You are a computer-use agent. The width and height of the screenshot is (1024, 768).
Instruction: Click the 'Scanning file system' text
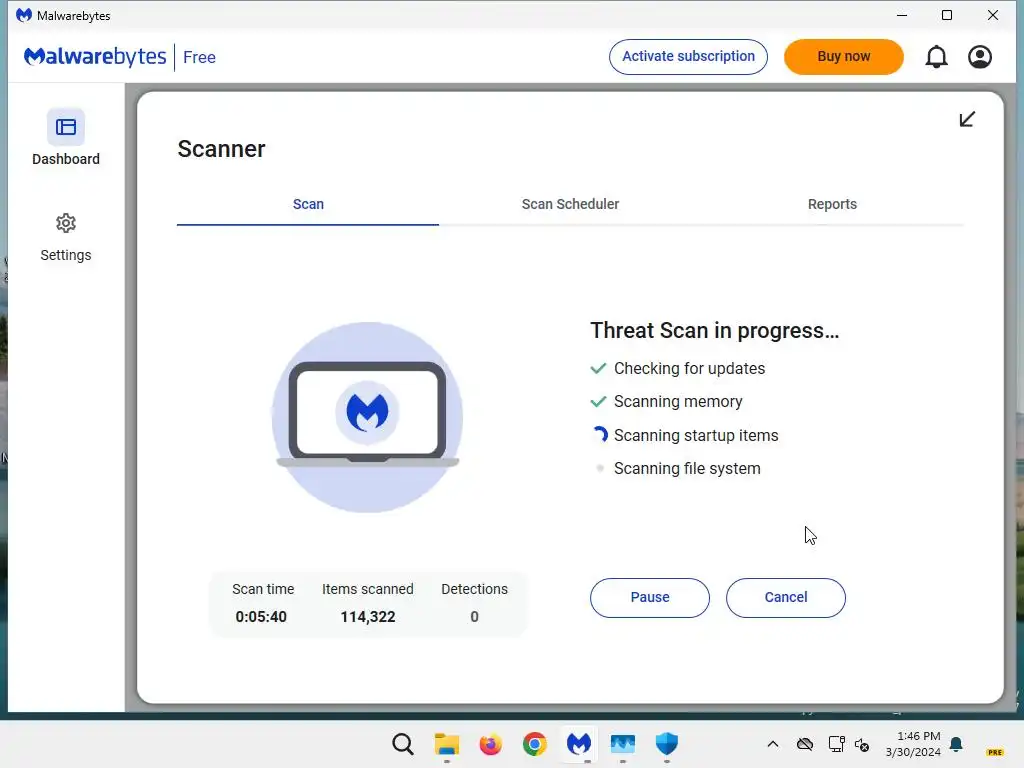[x=687, y=469]
